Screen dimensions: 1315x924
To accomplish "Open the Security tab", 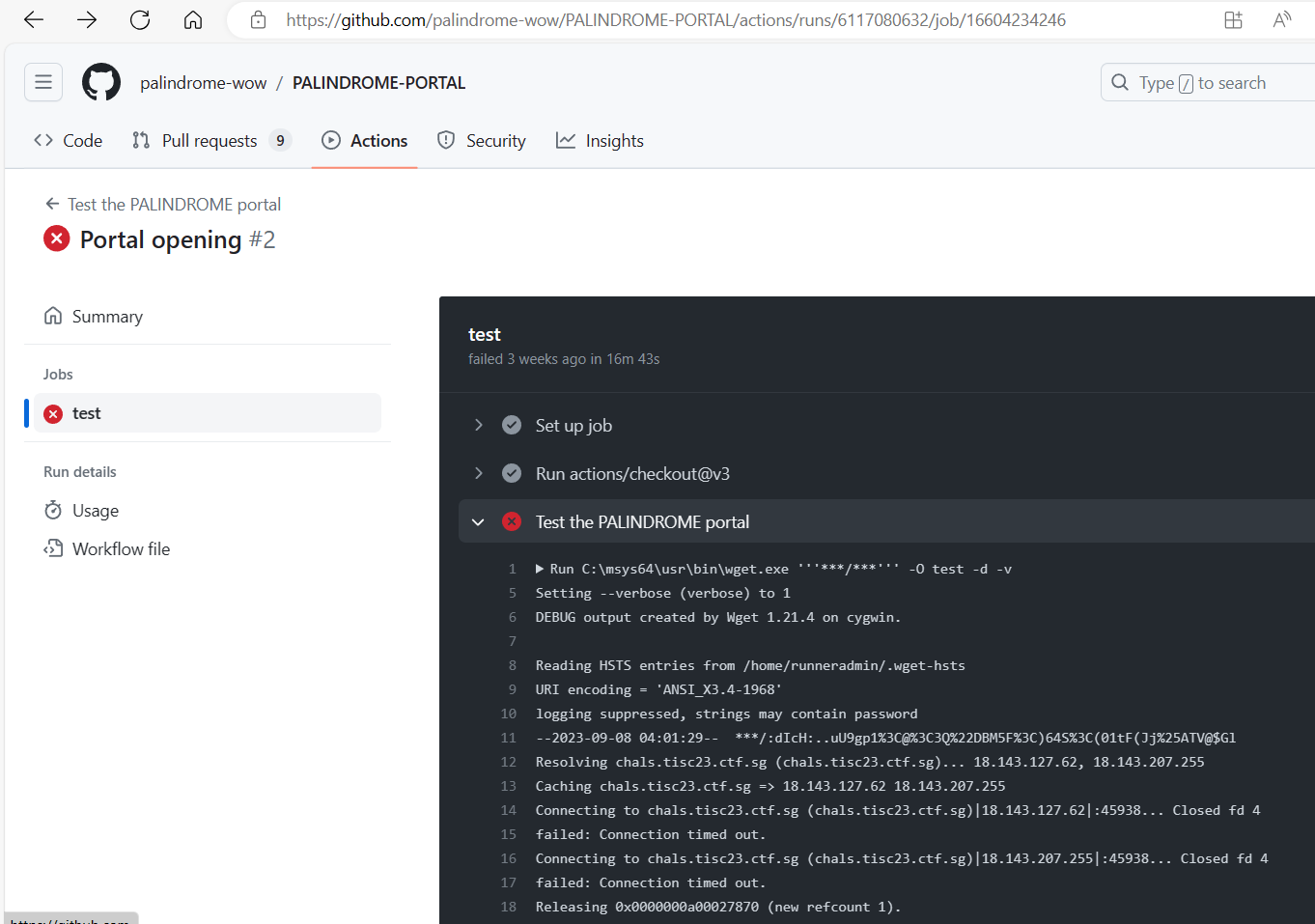I will tap(482, 141).
